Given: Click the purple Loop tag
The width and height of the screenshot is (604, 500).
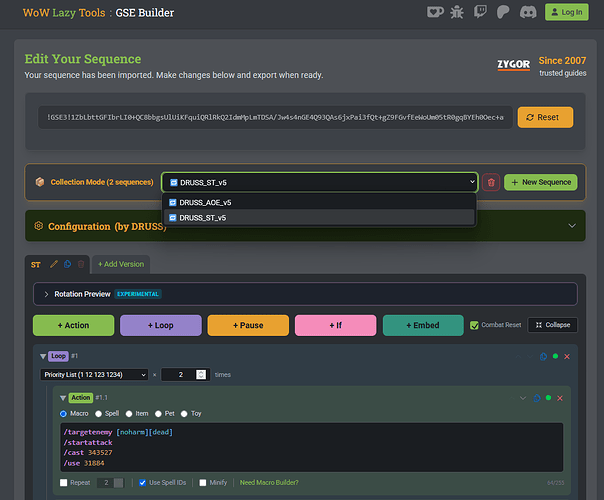Looking at the screenshot, I should coord(58,356).
